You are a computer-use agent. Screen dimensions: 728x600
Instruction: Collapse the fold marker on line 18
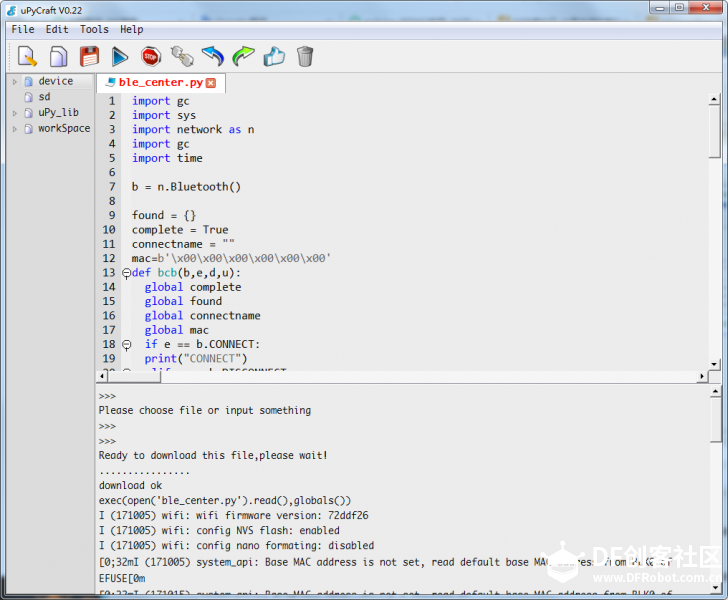tap(126, 345)
